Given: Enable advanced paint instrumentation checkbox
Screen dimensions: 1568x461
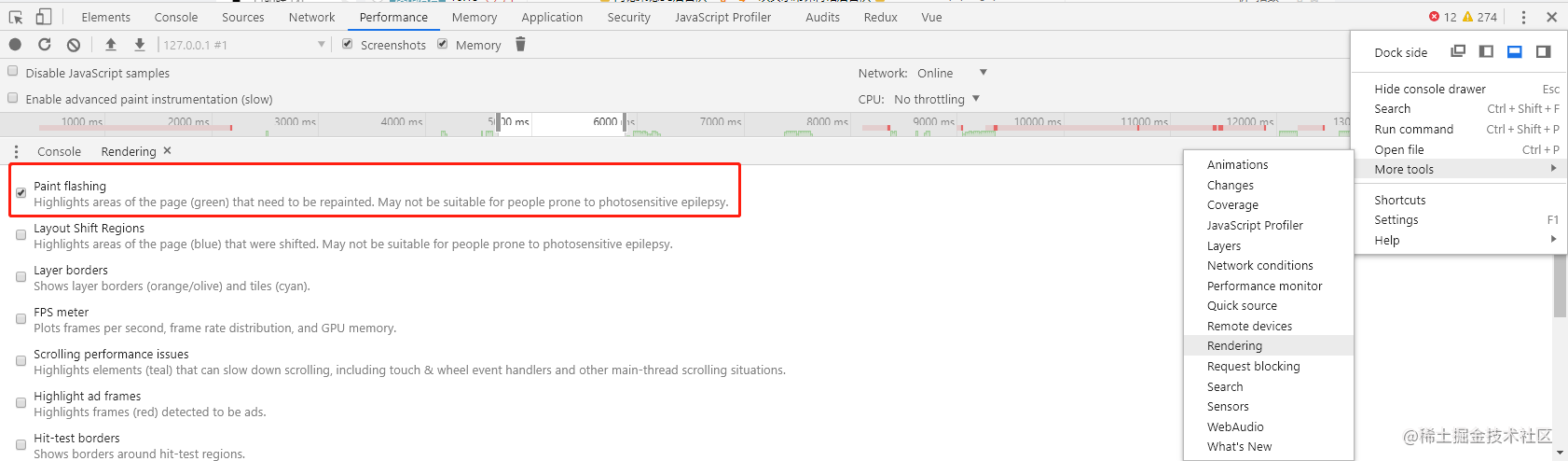Looking at the screenshot, I should [13, 97].
